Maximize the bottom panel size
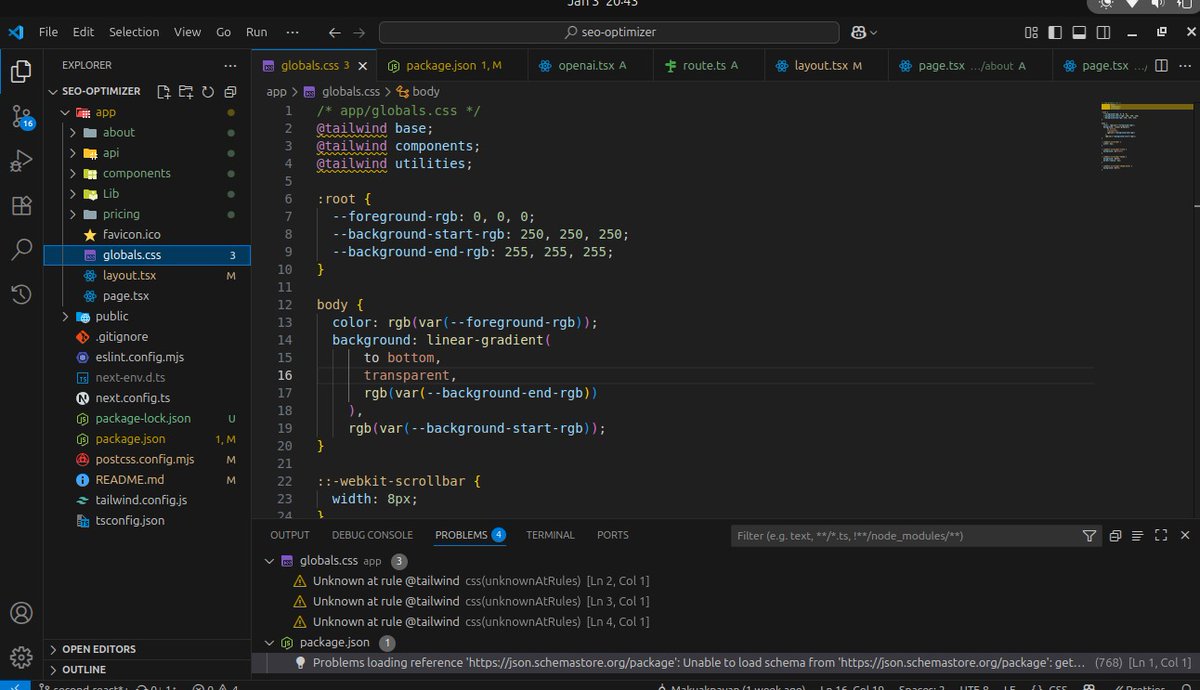The width and height of the screenshot is (1200, 690). click(x=1161, y=536)
